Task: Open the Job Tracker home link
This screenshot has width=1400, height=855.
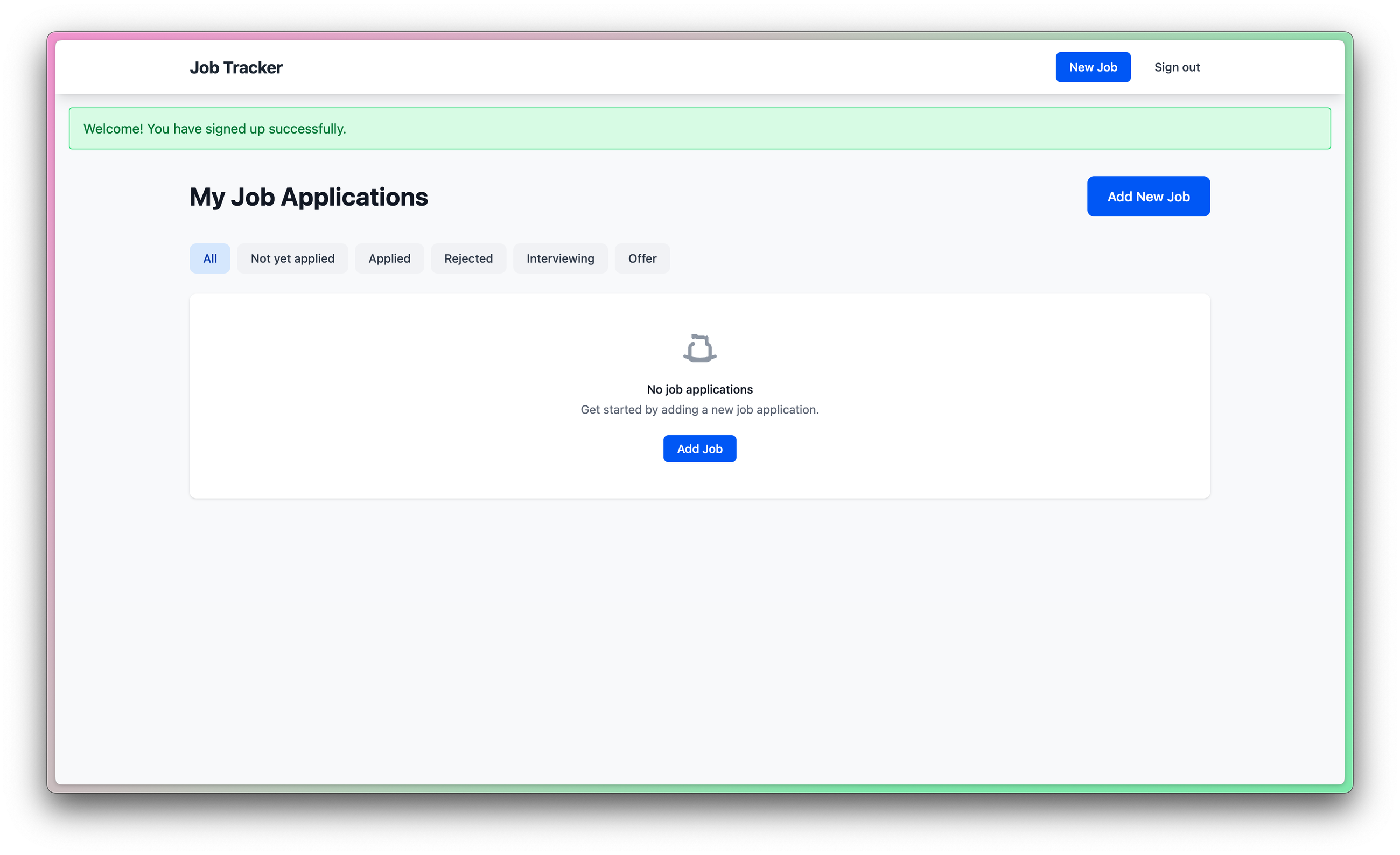Action: [236, 68]
